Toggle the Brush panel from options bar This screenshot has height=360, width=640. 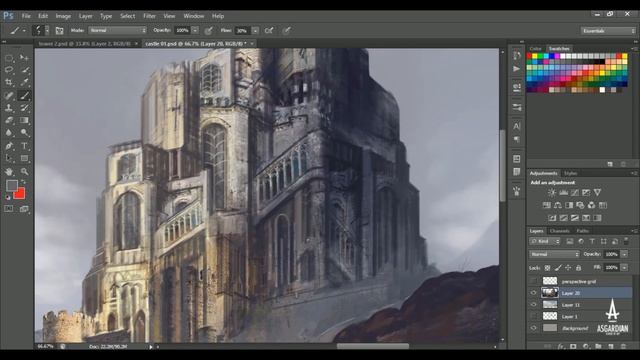click(x=60, y=31)
